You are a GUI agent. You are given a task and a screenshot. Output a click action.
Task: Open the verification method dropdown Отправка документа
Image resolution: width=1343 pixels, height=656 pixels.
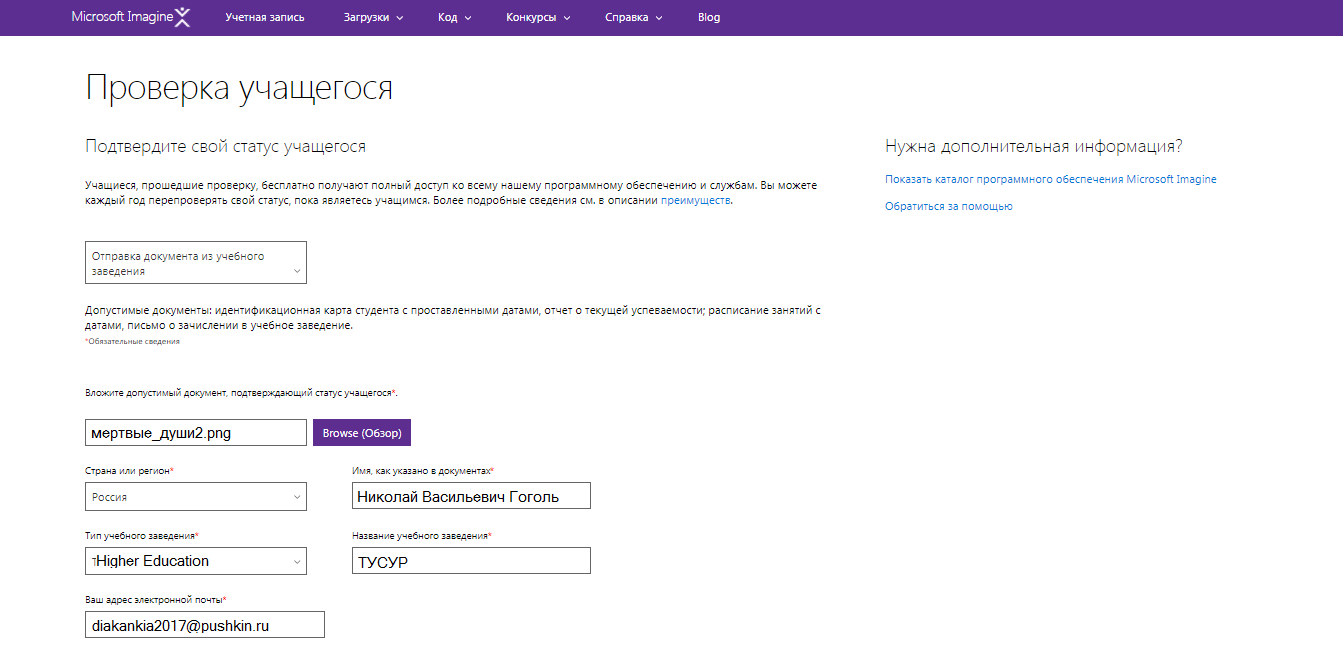click(x=196, y=263)
